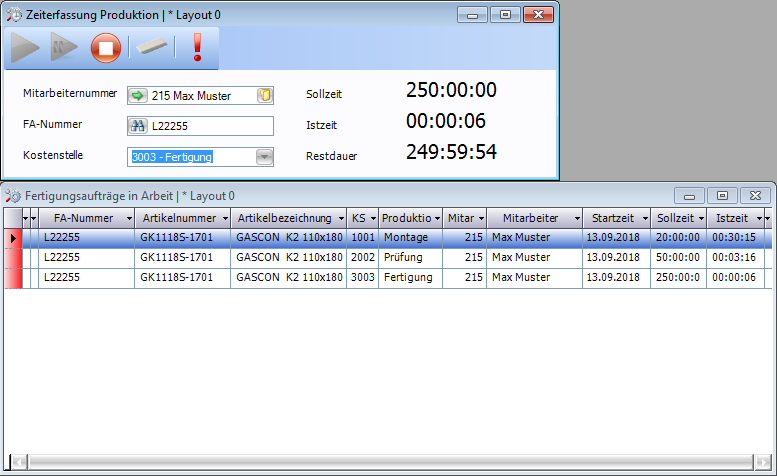
Task: Click the row indicator of Montage row
Action: 13,238
